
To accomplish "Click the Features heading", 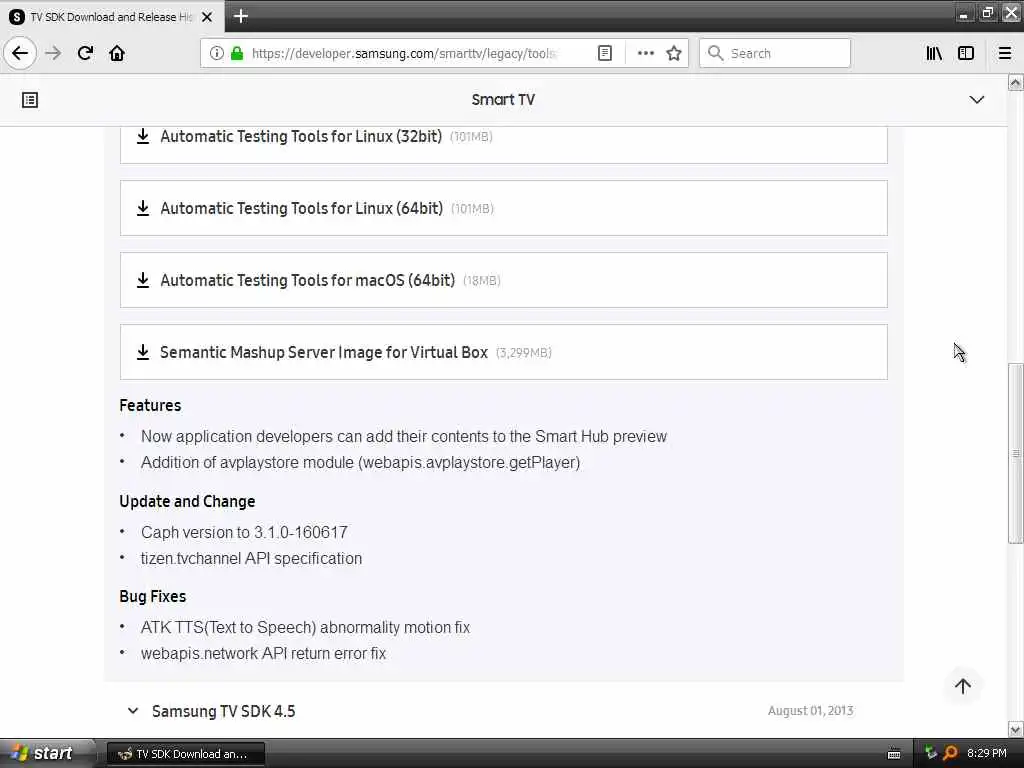I will click(x=150, y=405).
